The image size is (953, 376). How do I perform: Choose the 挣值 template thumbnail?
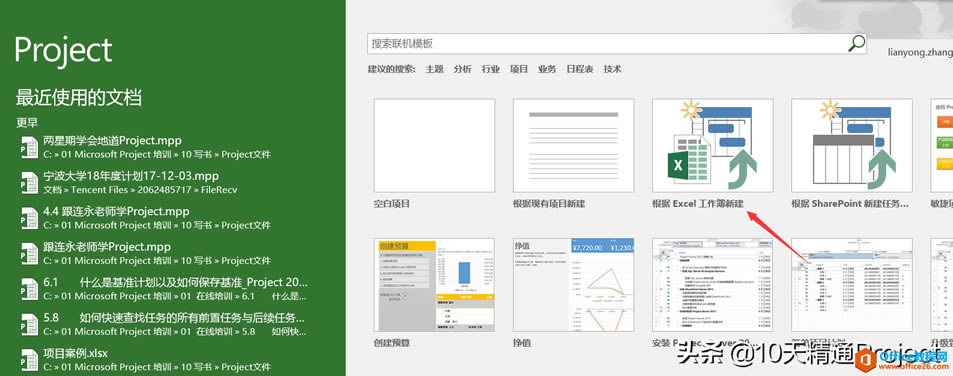574,284
